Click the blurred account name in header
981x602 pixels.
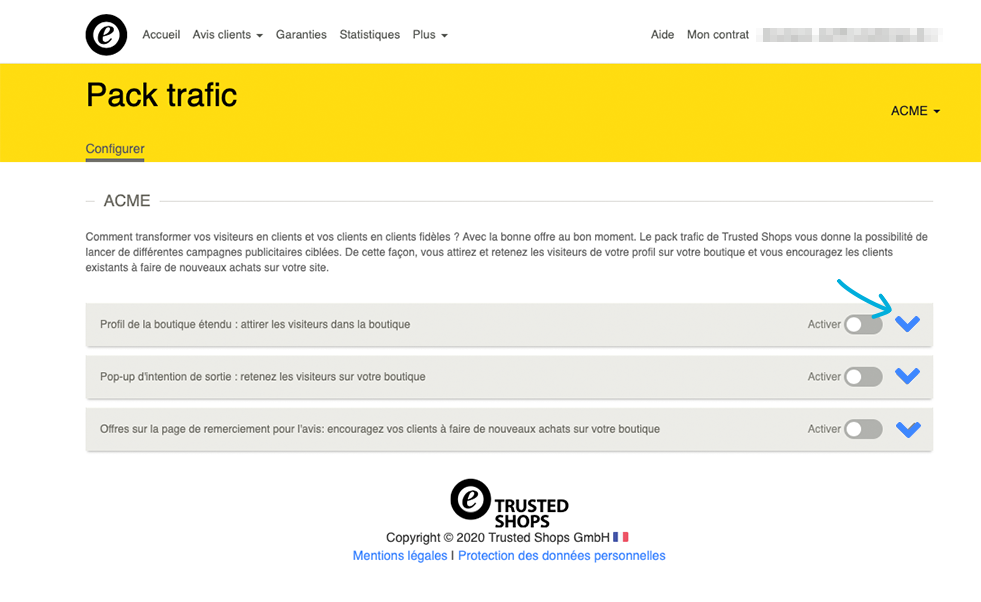(x=849, y=35)
